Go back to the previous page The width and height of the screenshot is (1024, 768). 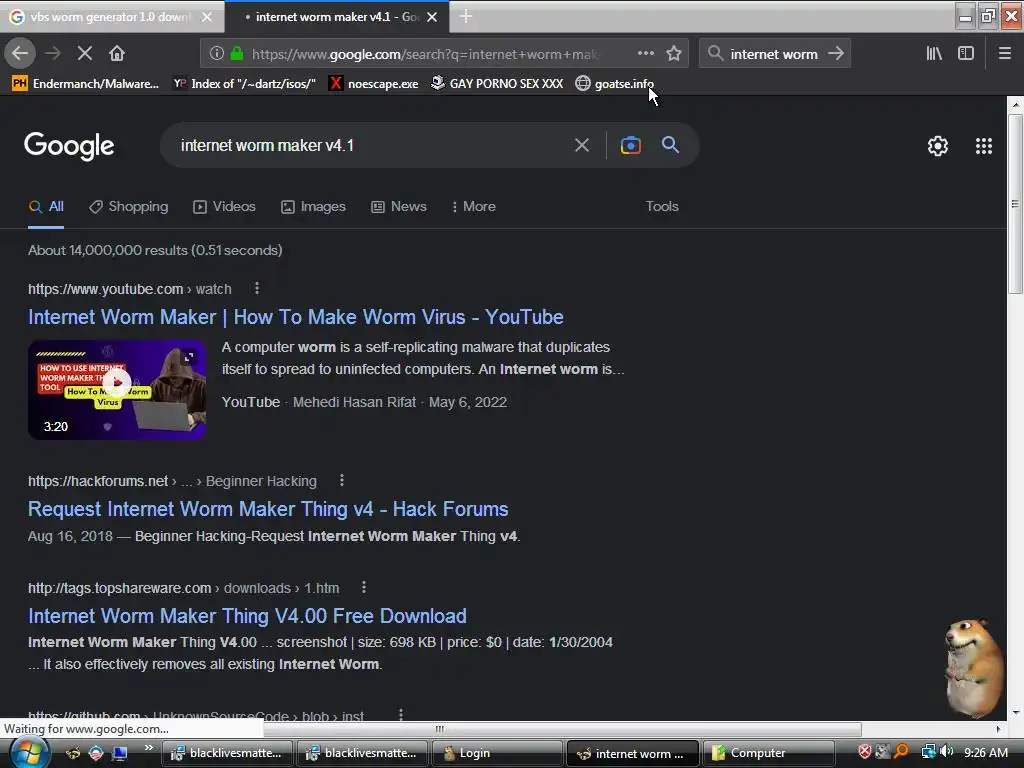coord(20,53)
